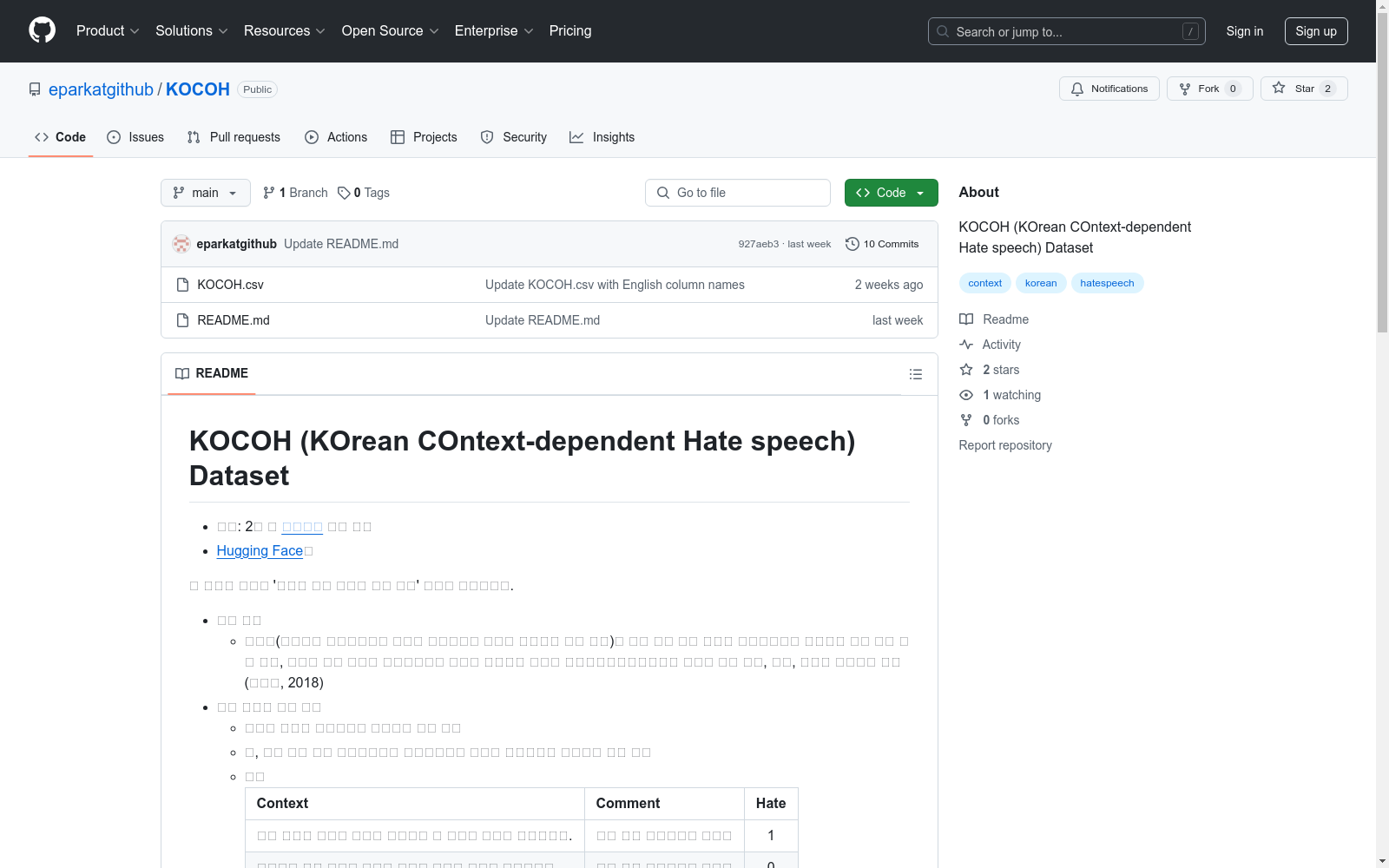Open commit 'Update KOCOH.csv with English column names'

coord(615,285)
